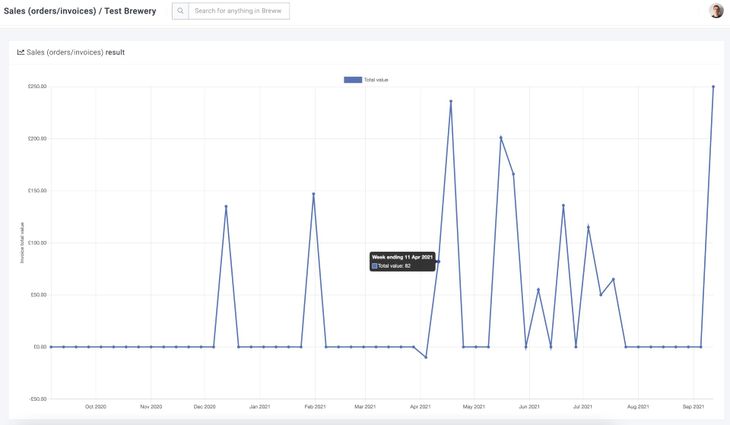Screen dimensions: 730x425
Task: Click the highlighted data point for 11 Apr 2021
Action: point(438,261)
